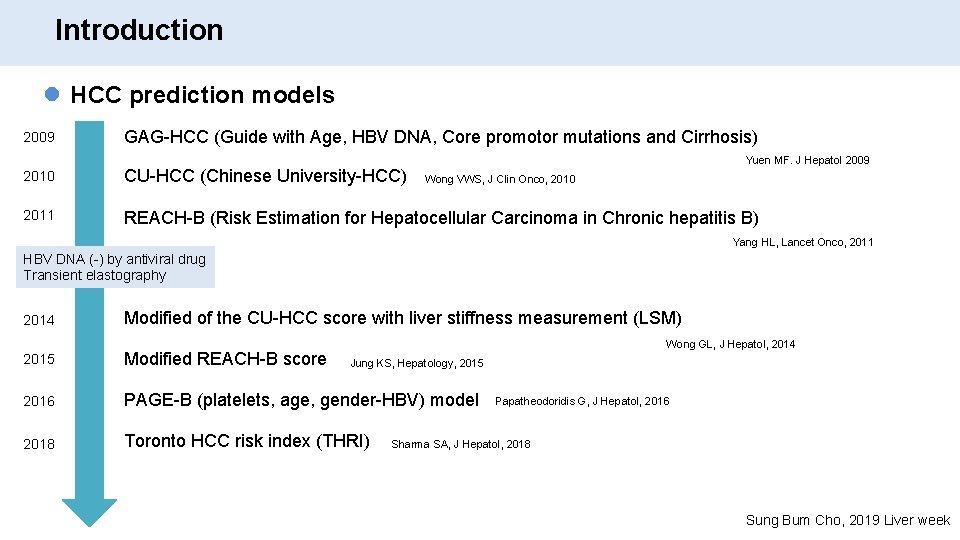Click the blue downward timeline arrow
Viewport: 960px width, 540px height.
(x=89, y=320)
